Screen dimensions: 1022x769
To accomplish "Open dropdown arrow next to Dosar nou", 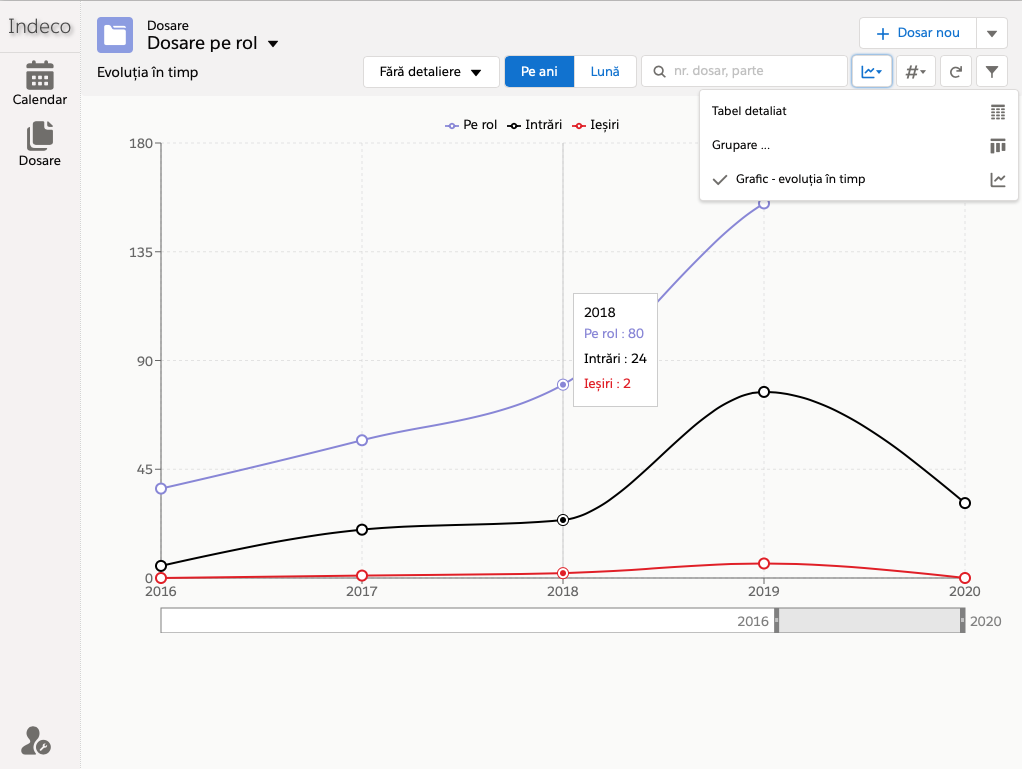I will [x=991, y=33].
